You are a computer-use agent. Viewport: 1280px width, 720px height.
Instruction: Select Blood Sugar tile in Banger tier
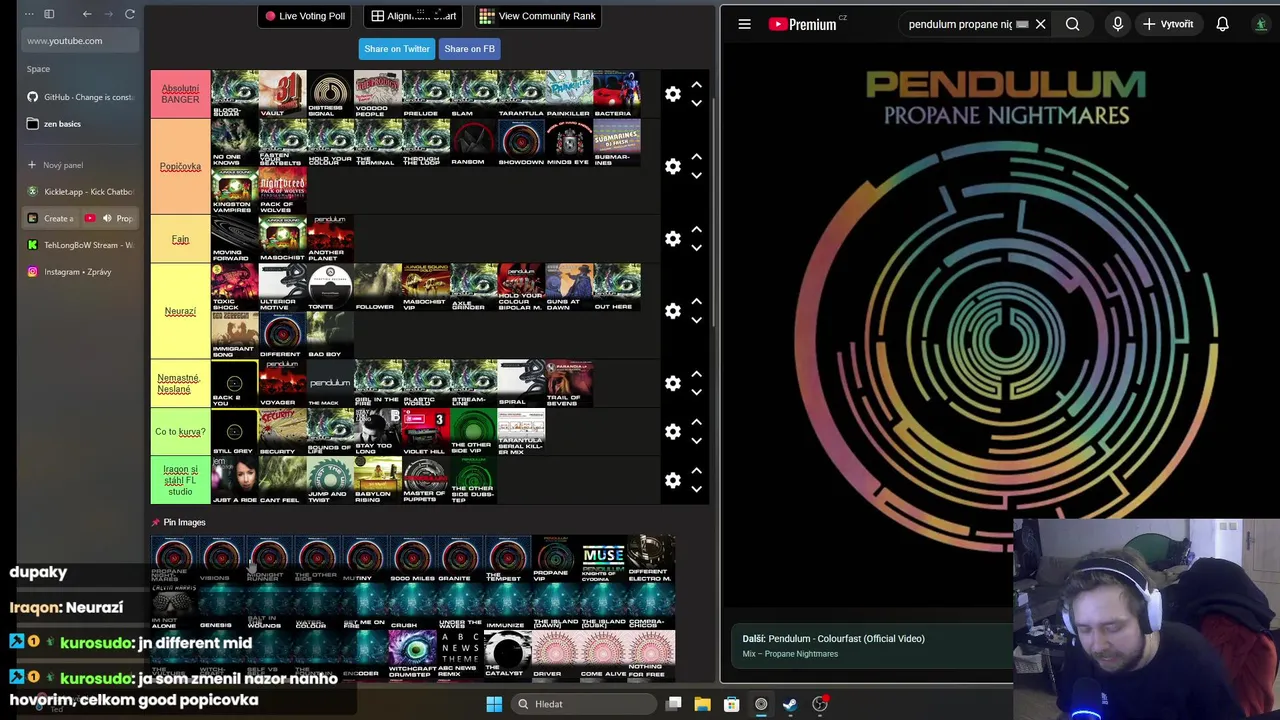pyautogui.click(x=235, y=94)
